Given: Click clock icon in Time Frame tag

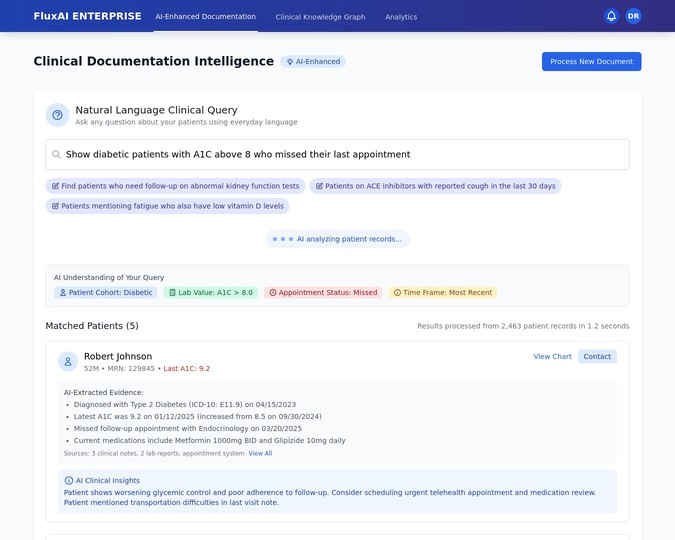Looking at the screenshot, I should (x=397, y=292).
